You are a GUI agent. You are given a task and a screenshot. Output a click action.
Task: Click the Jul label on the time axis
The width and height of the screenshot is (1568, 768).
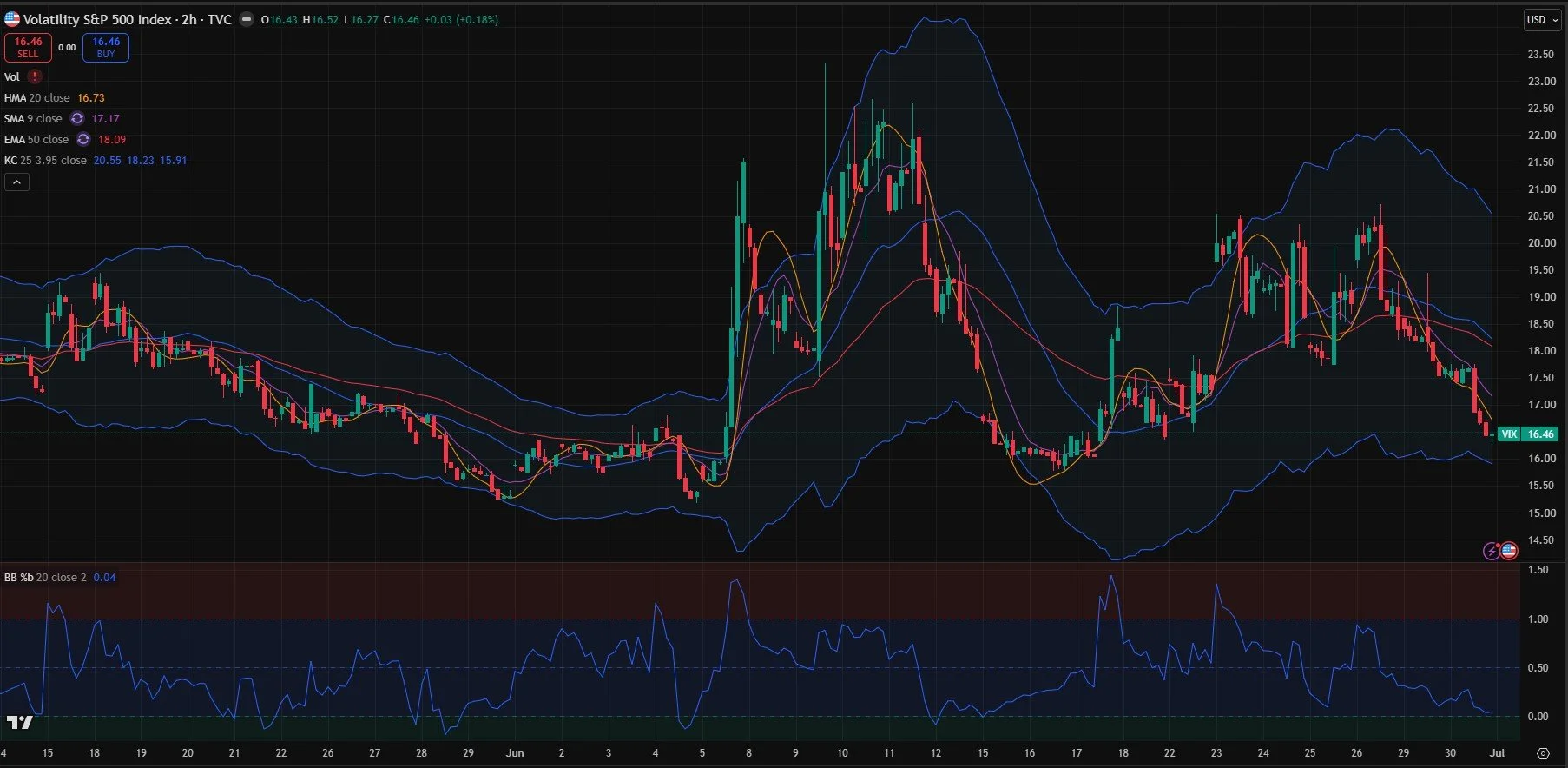click(x=1496, y=752)
